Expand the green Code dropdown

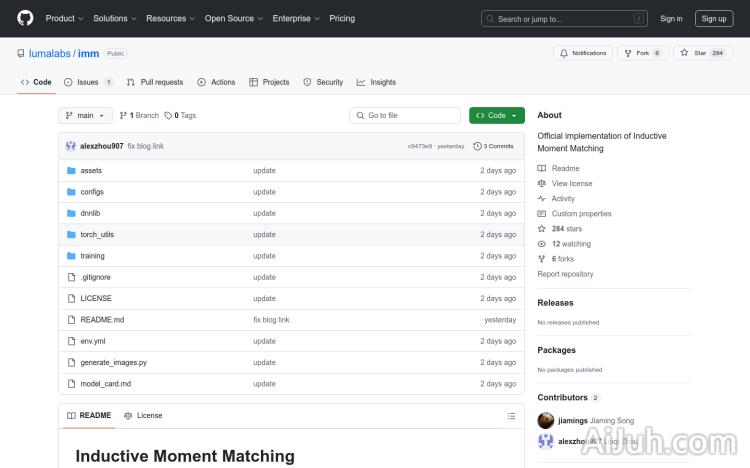pyautogui.click(x=496, y=115)
